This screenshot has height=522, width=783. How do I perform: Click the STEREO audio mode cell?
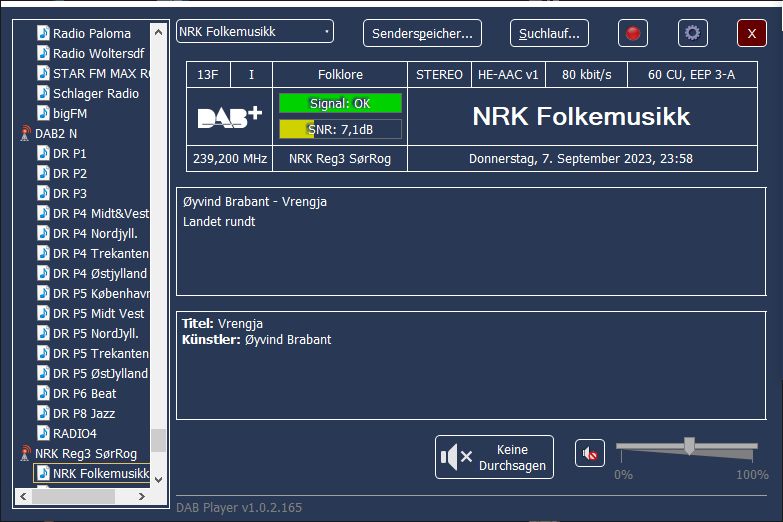439,75
